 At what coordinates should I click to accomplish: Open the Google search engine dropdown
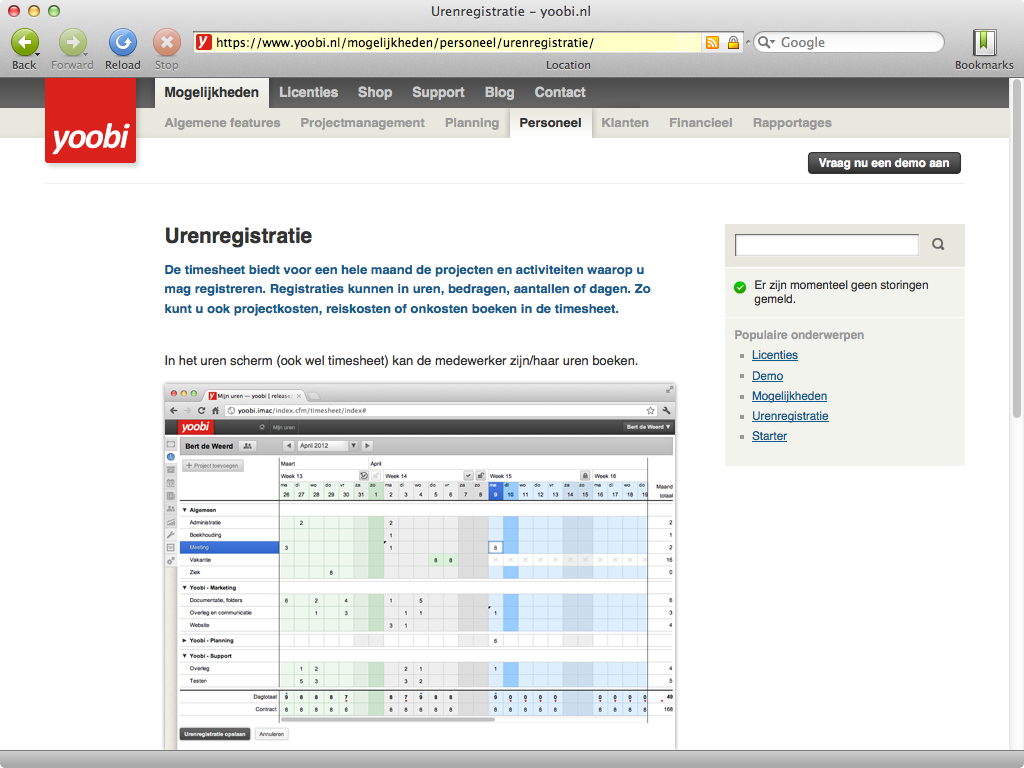[x=766, y=42]
